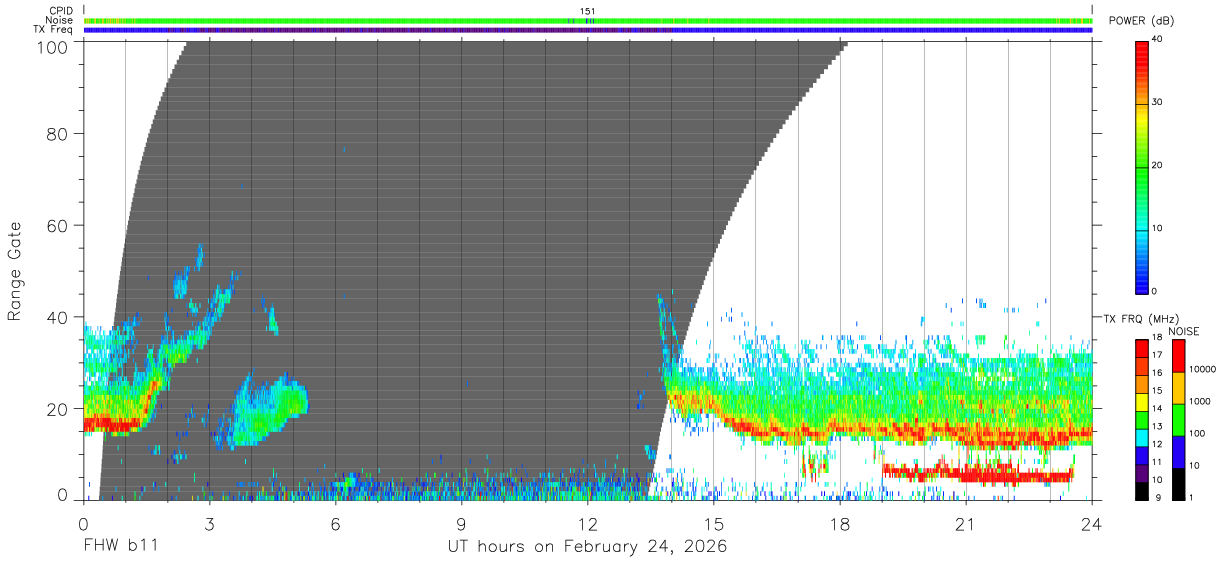This screenshot has width=1228, height=567.
Task: Click power legend value '30'
Action: 1158,103
